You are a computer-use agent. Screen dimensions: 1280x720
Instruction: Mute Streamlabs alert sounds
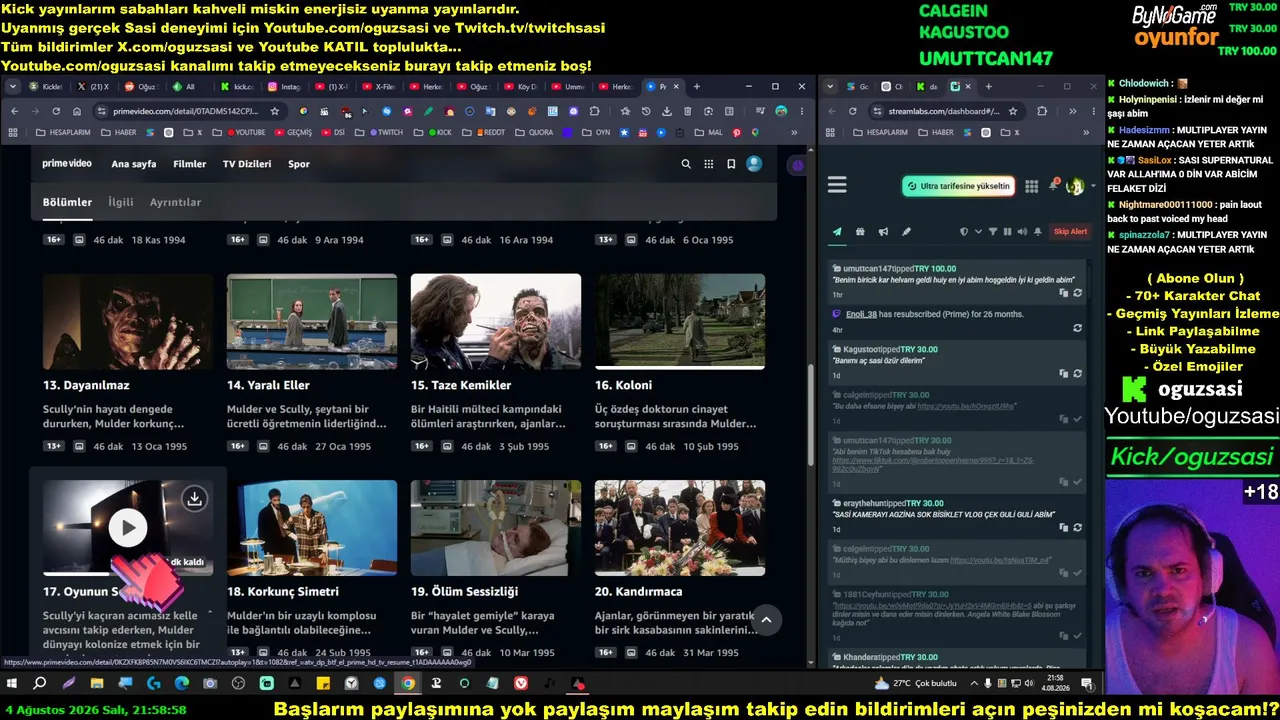[1022, 232]
